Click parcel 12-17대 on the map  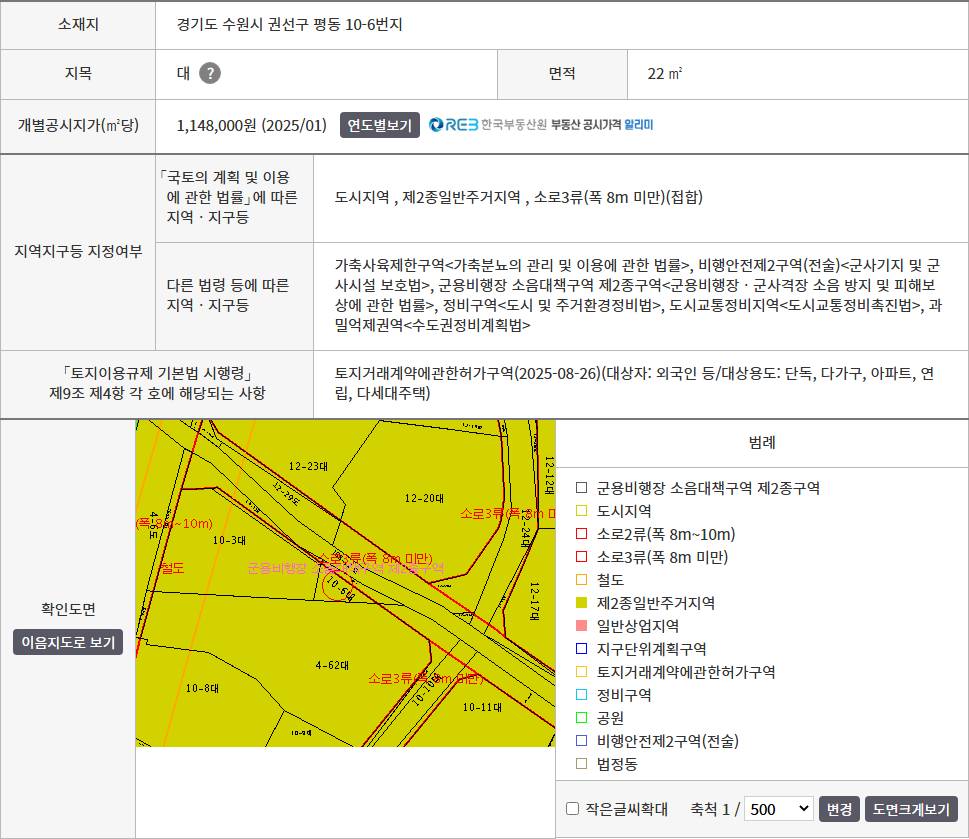click(x=535, y=601)
